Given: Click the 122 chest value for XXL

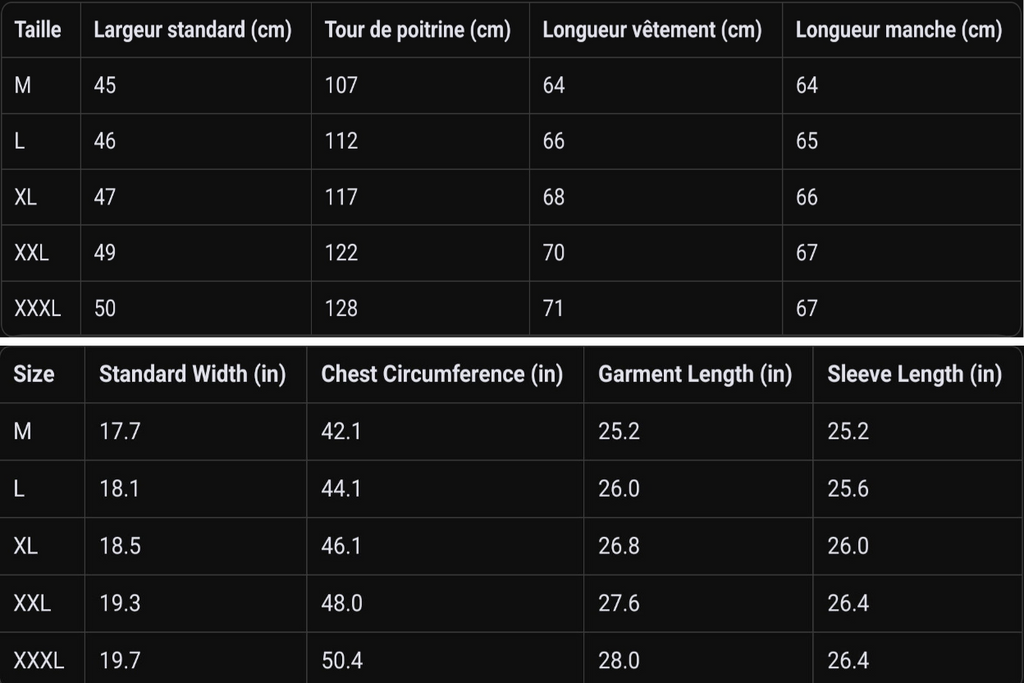Looking at the screenshot, I should click(x=342, y=253).
